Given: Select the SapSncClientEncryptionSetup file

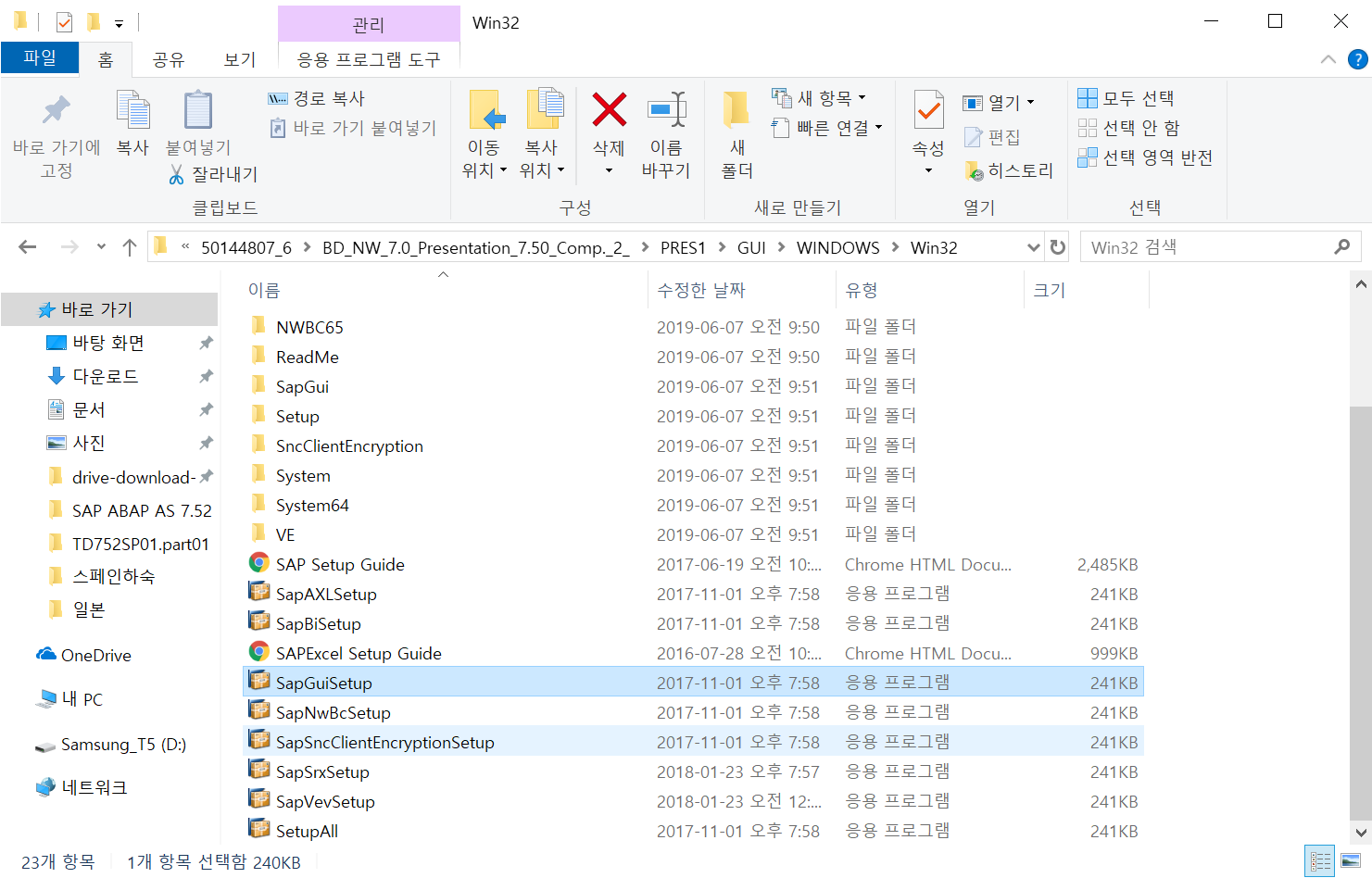Looking at the screenshot, I should click(x=693, y=742).
